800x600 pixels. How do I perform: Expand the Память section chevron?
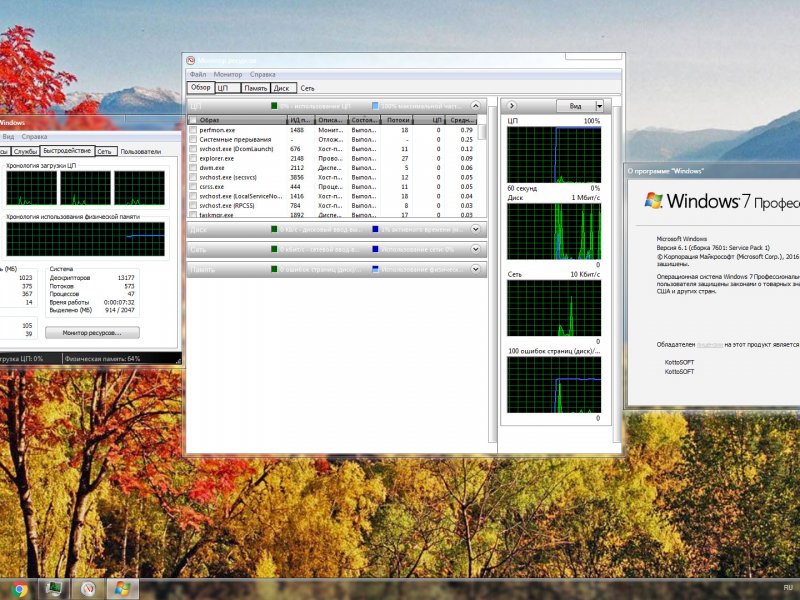(476, 269)
